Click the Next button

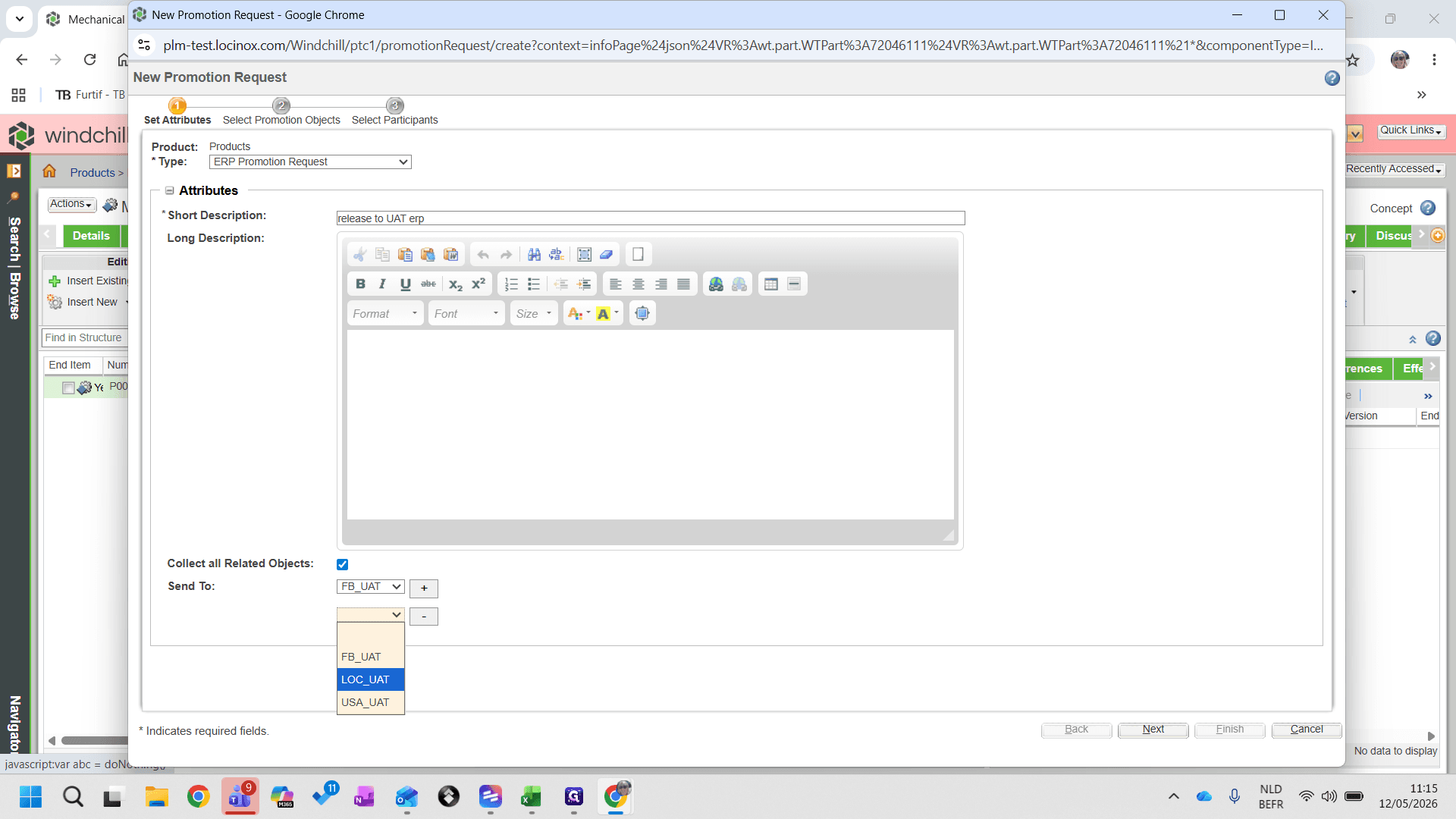[x=1153, y=730]
